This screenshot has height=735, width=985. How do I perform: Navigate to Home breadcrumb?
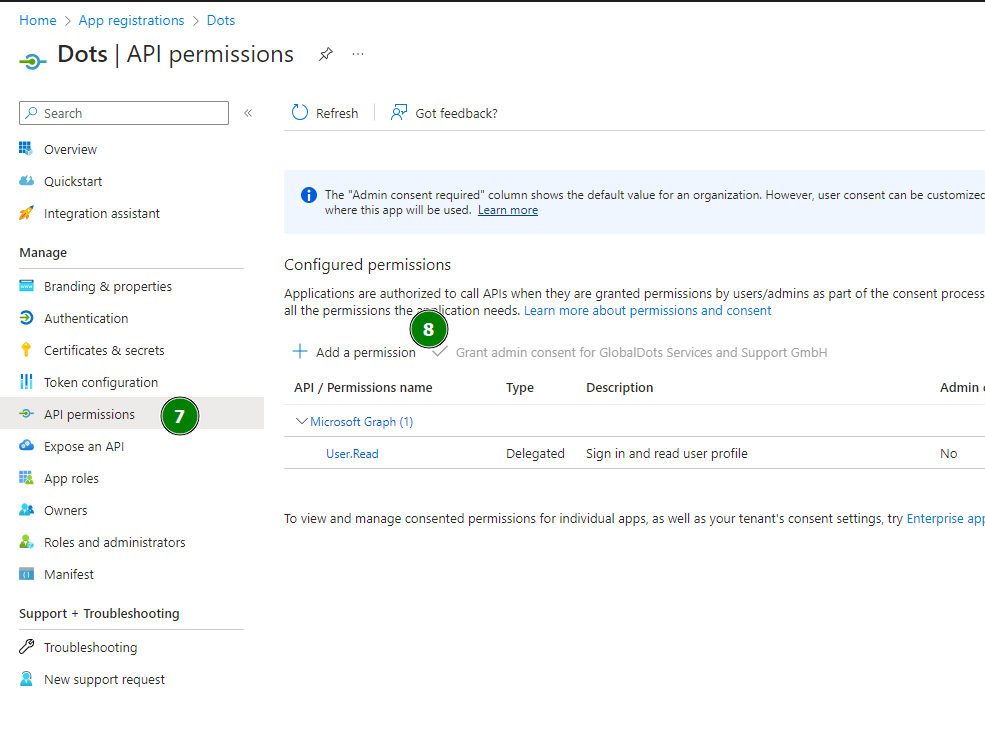pyautogui.click(x=38, y=21)
